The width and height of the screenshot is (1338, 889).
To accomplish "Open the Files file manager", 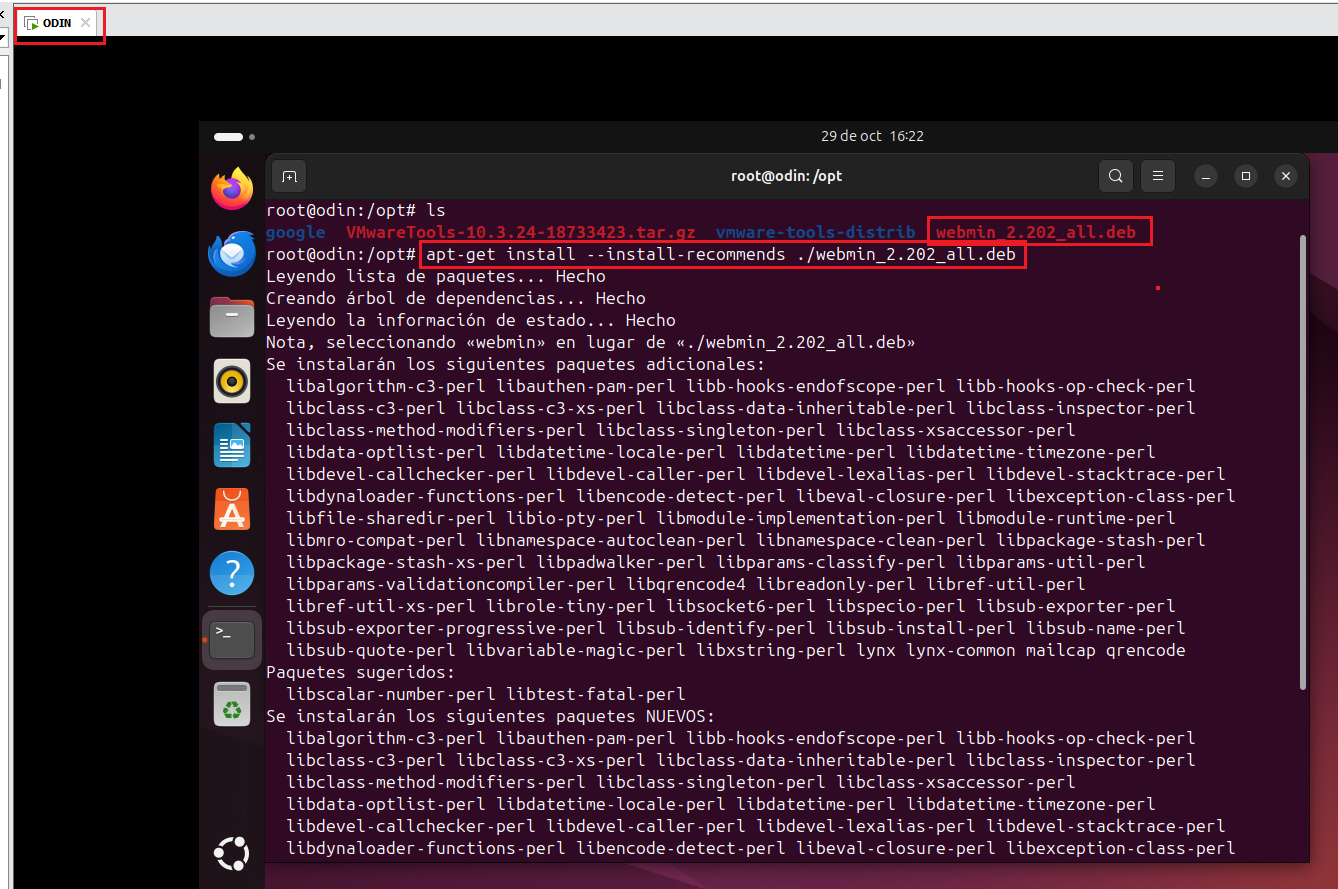I will pyautogui.click(x=231, y=317).
